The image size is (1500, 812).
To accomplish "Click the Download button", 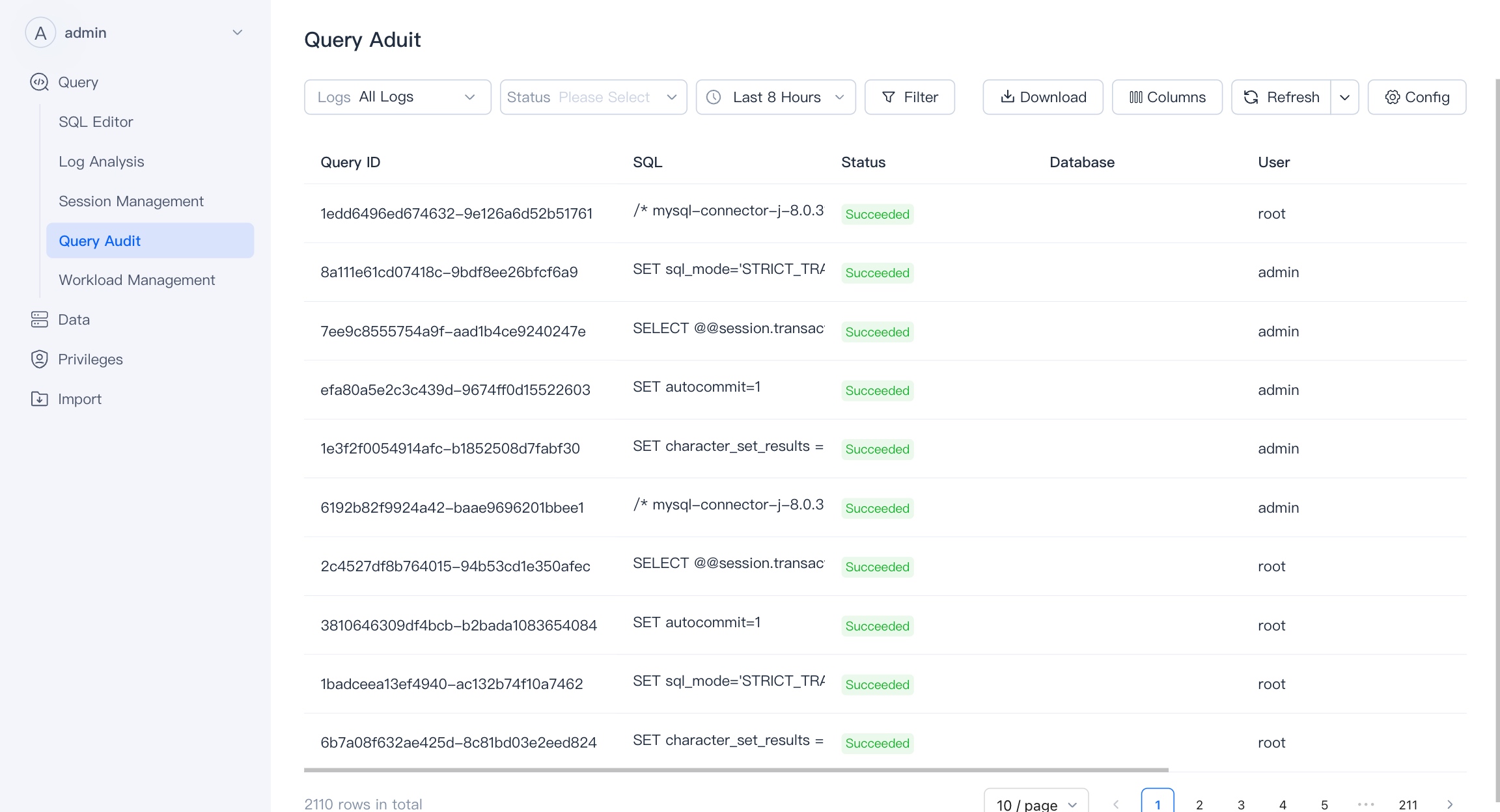I will 1042,97.
